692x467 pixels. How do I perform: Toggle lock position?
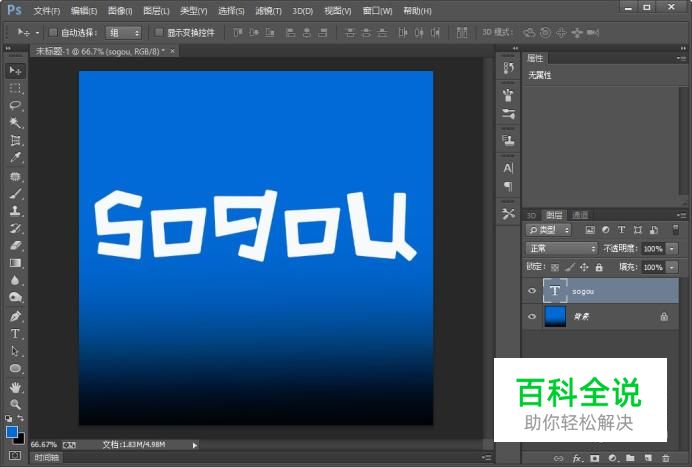tap(584, 267)
